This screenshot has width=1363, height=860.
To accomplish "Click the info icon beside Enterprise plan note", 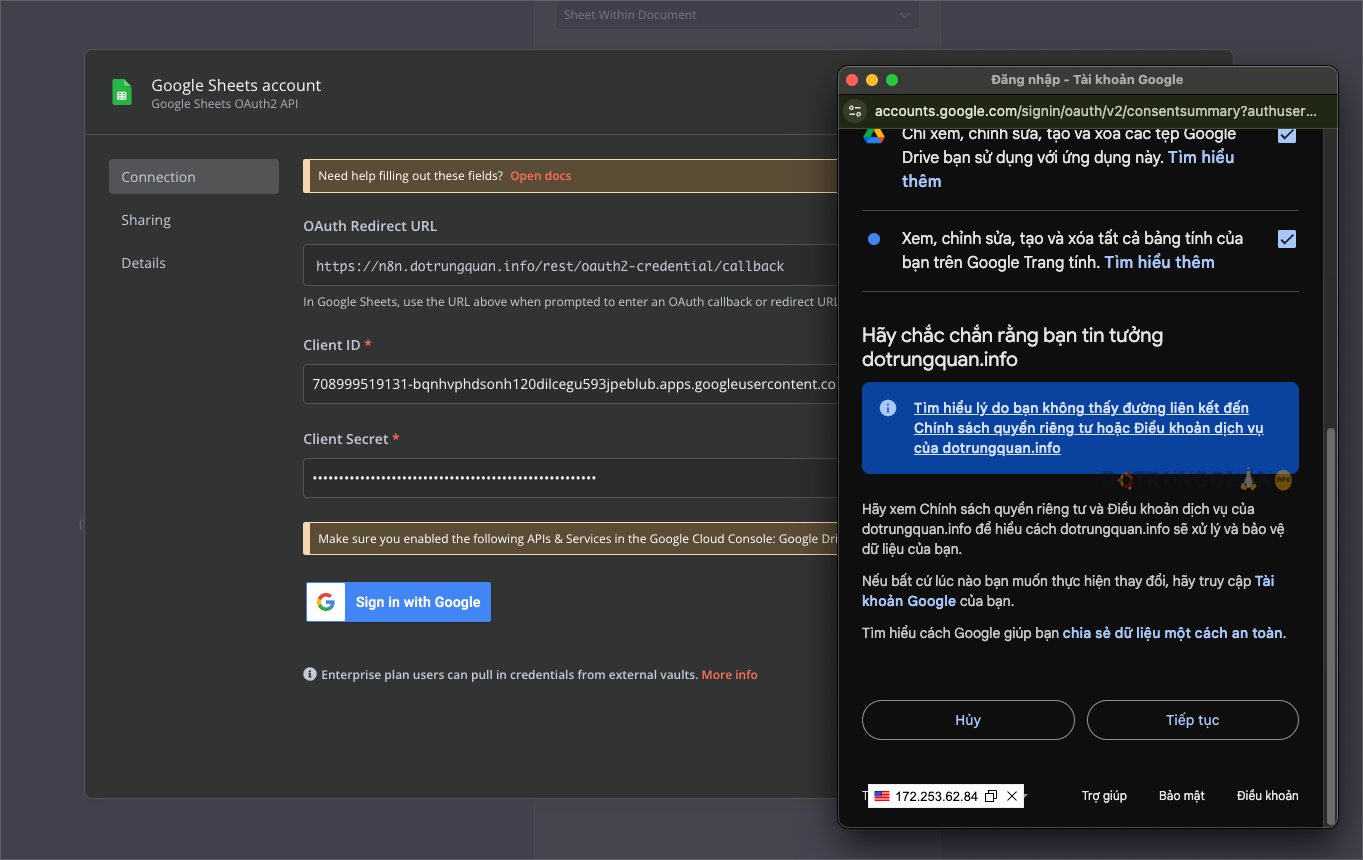I will 310,674.
